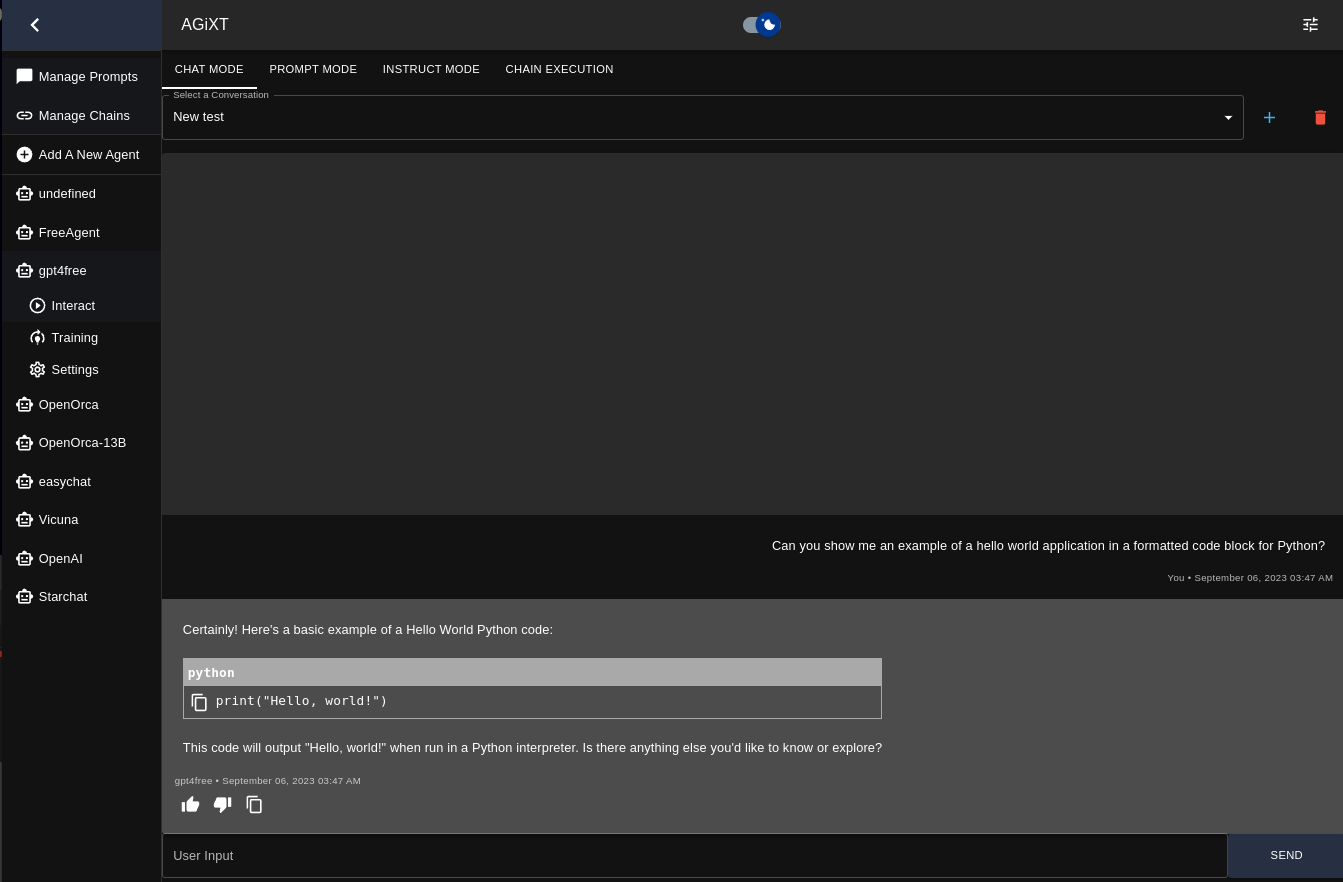
Task: Delete current conversation using trash icon
Action: tap(1320, 117)
